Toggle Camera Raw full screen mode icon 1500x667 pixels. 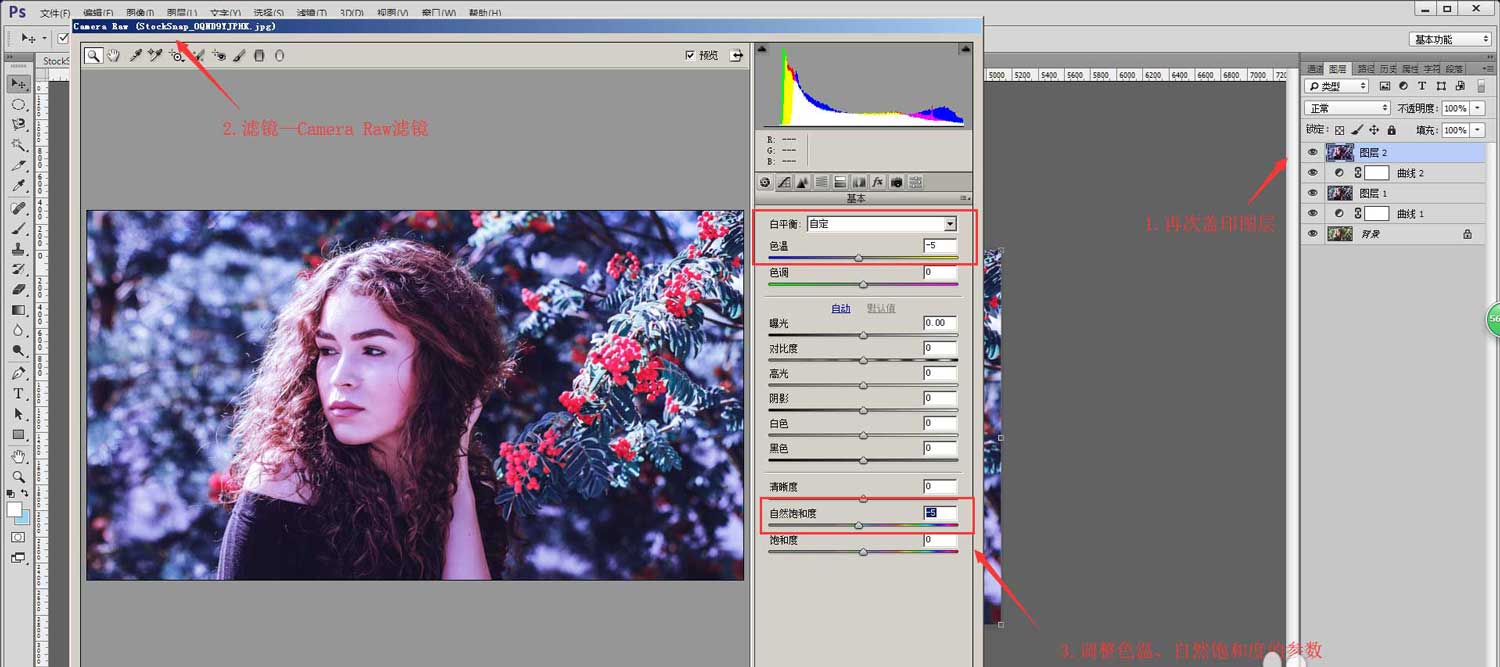tap(737, 56)
